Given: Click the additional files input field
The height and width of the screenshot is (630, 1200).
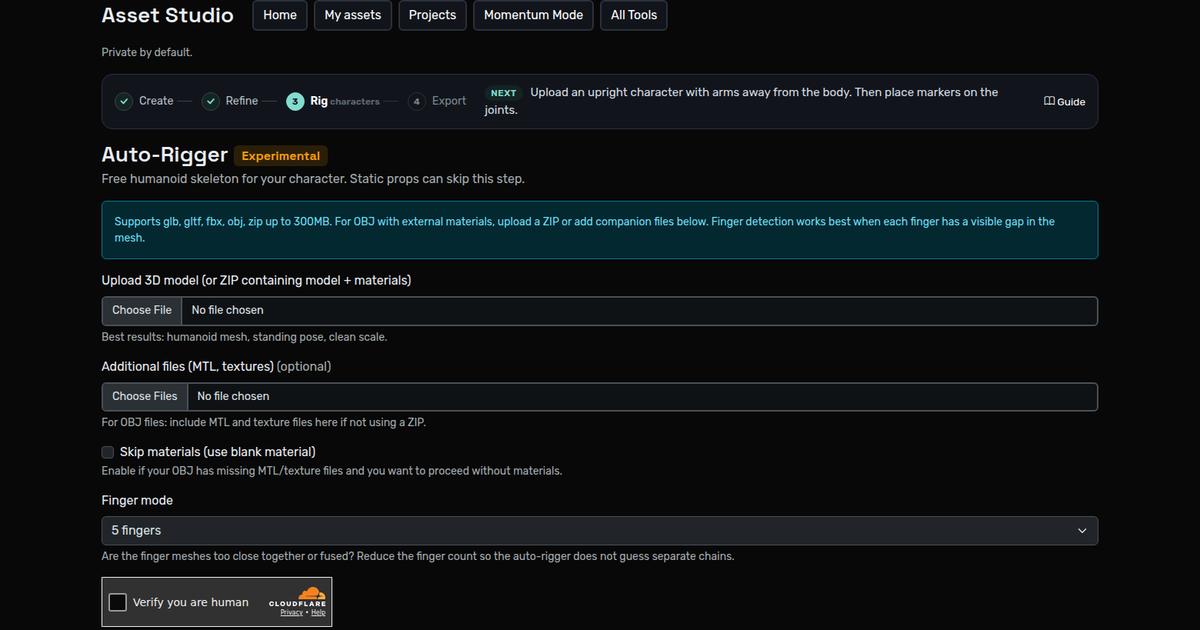Looking at the screenshot, I should [x=600, y=397].
